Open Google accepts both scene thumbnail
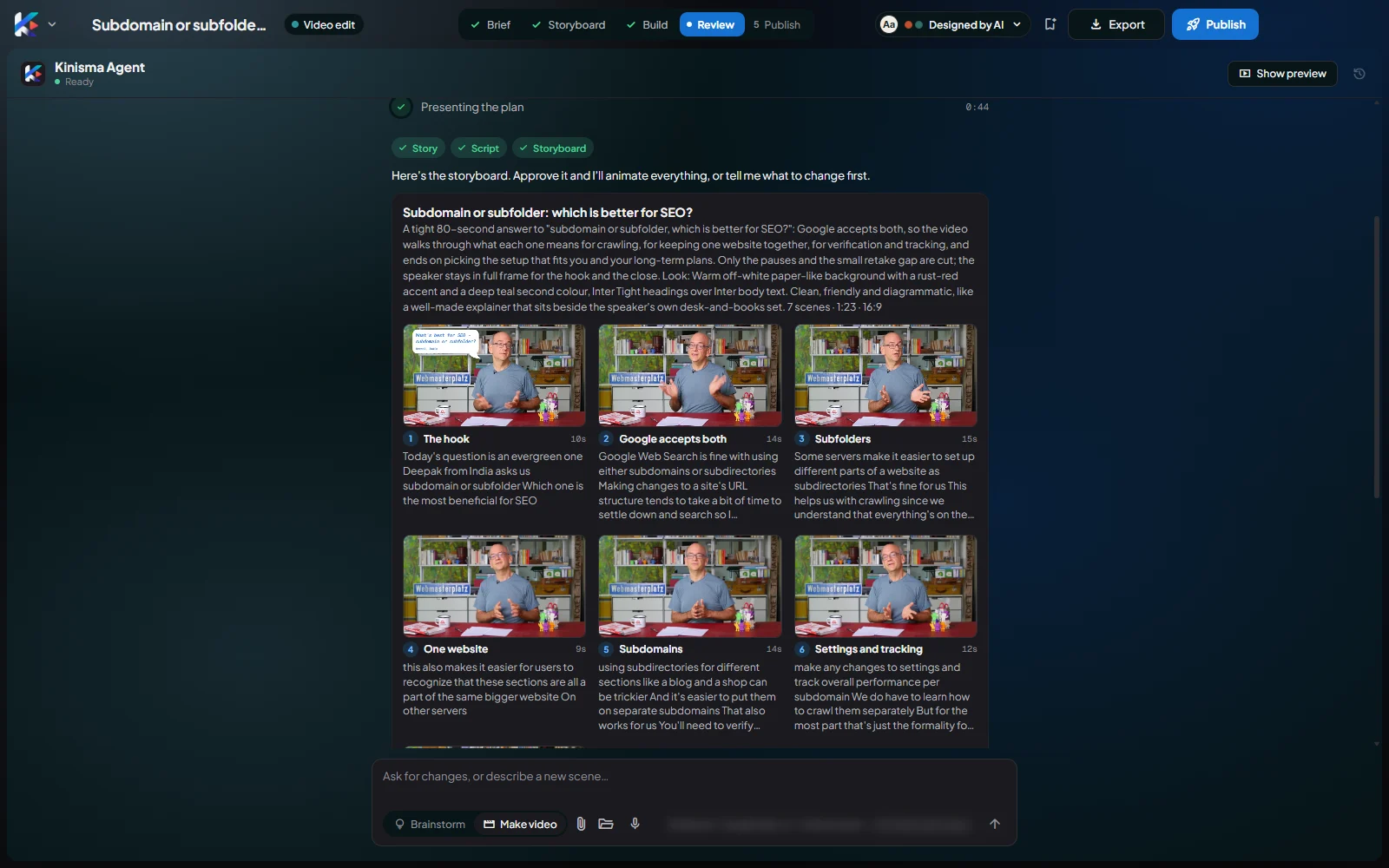Viewport: 1389px width, 868px height. click(690, 375)
